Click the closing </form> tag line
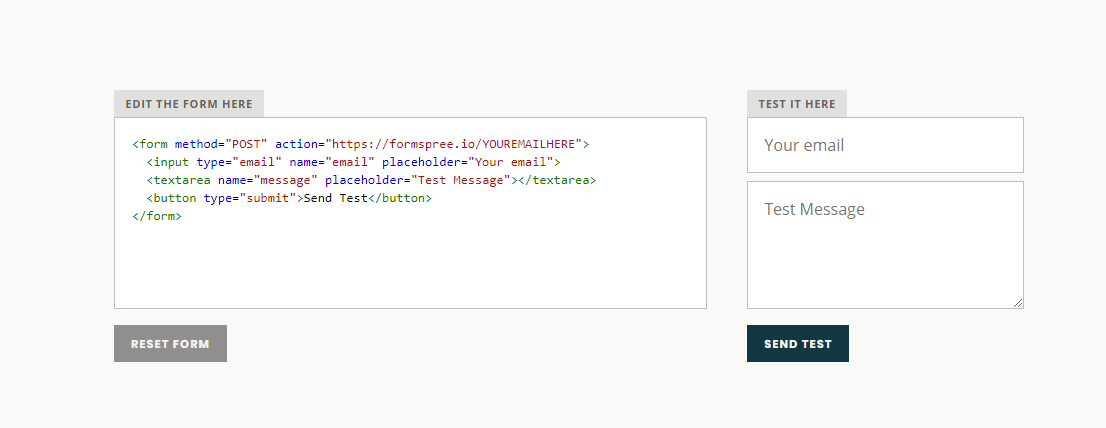1106x428 pixels. [157, 217]
